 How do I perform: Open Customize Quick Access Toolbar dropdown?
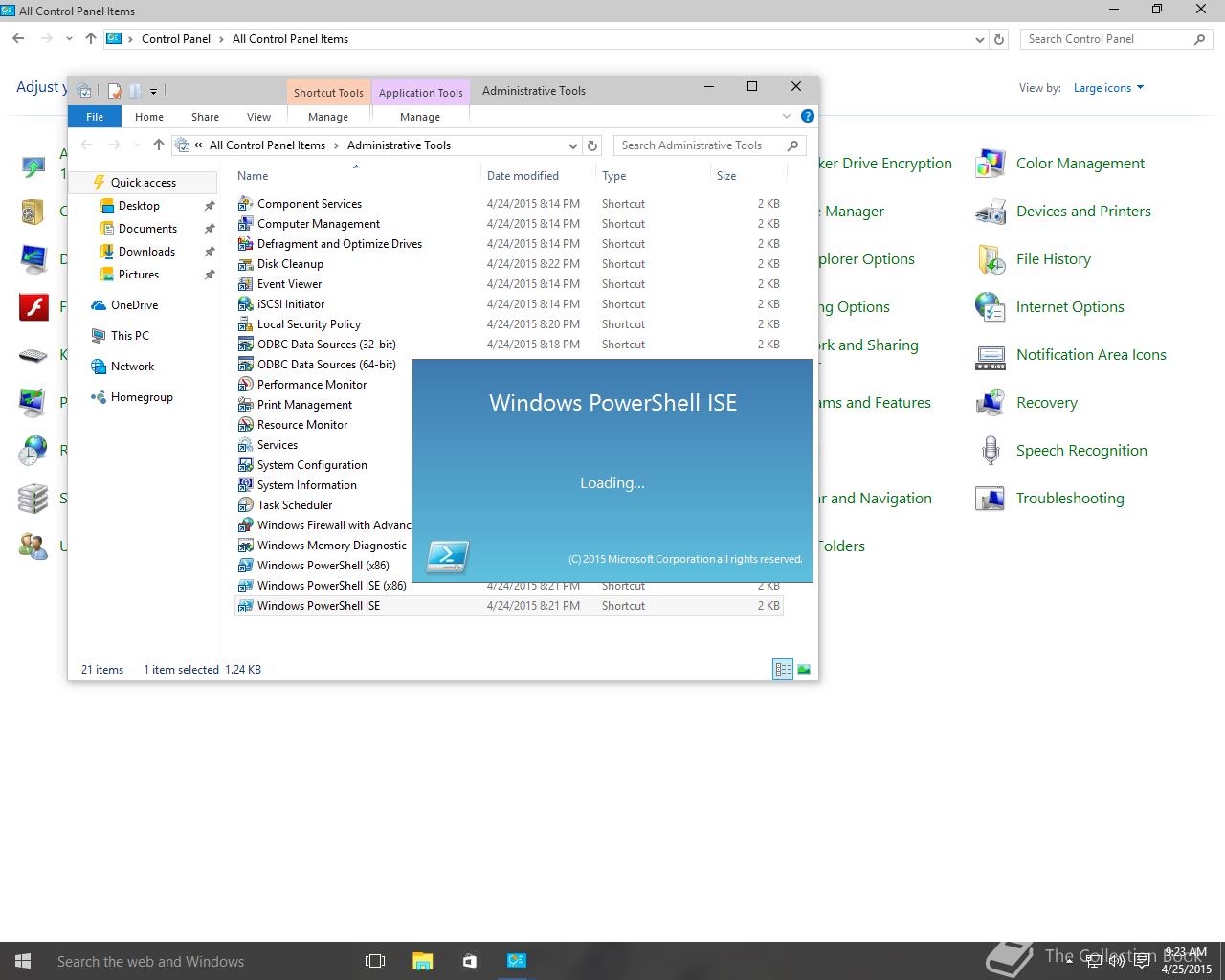(x=153, y=91)
